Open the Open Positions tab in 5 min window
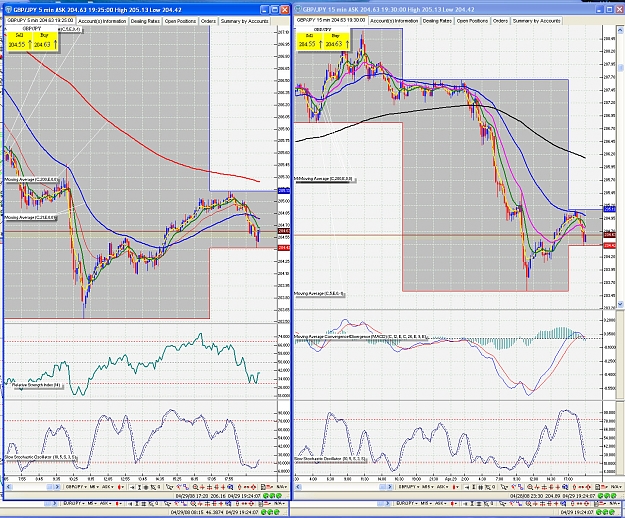Viewport: 625px width, 518px height. pos(181,21)
